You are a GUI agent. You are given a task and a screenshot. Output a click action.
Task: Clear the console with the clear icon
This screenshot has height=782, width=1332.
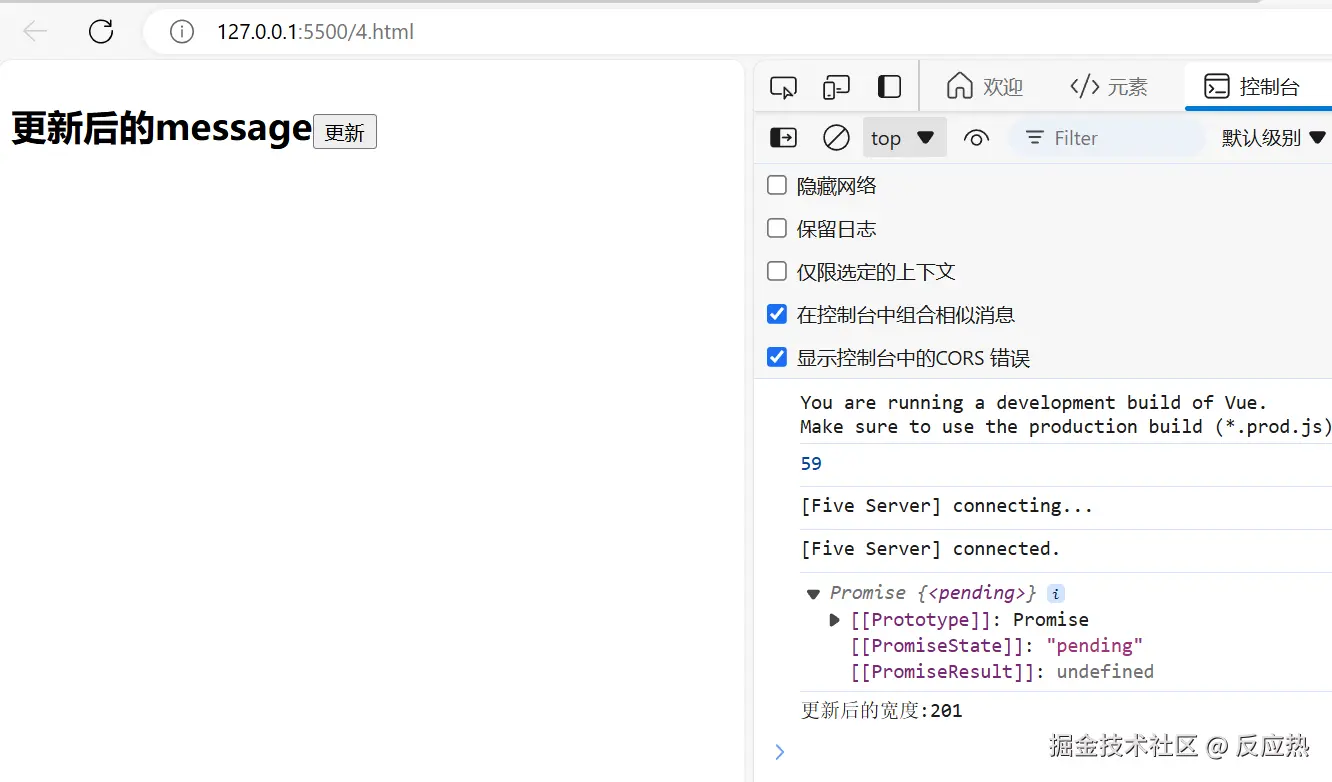click(x=836, y=138)
